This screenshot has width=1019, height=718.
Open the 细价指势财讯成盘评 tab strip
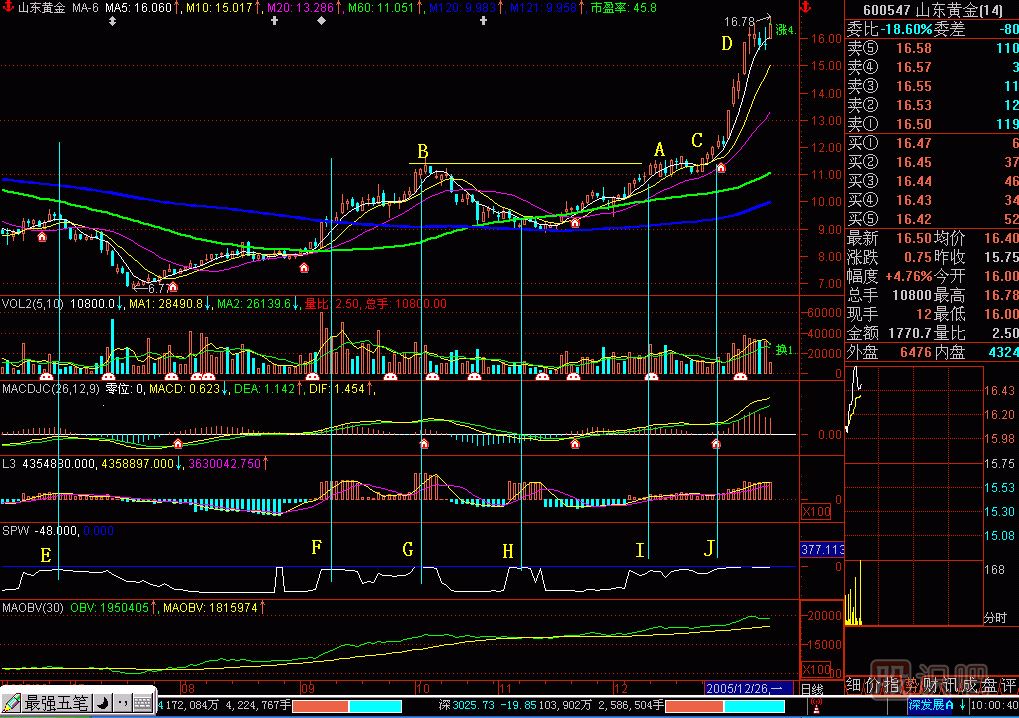[x=931, y=685]
